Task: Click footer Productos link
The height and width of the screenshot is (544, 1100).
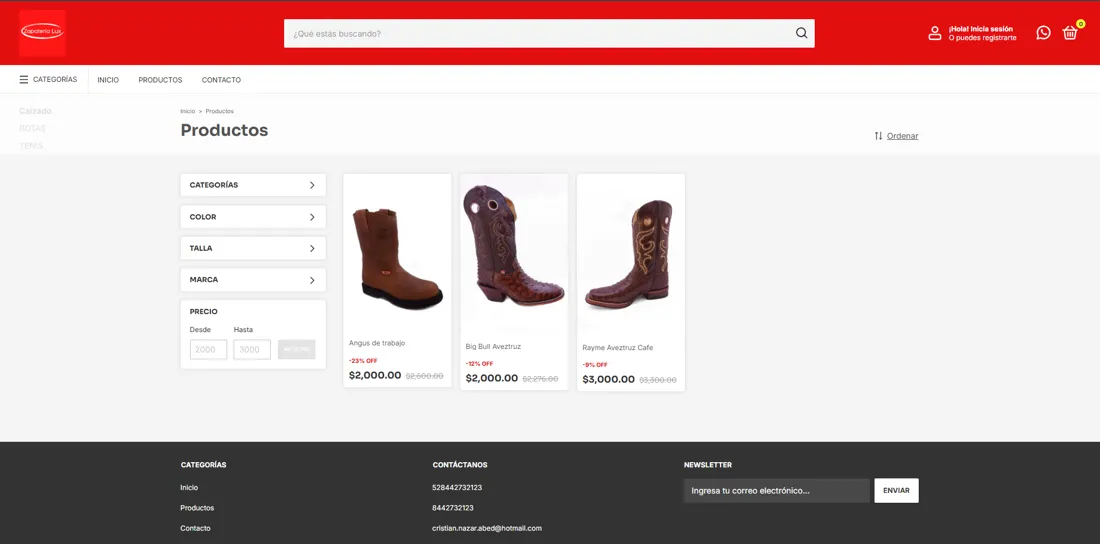Action: point(197,507)
